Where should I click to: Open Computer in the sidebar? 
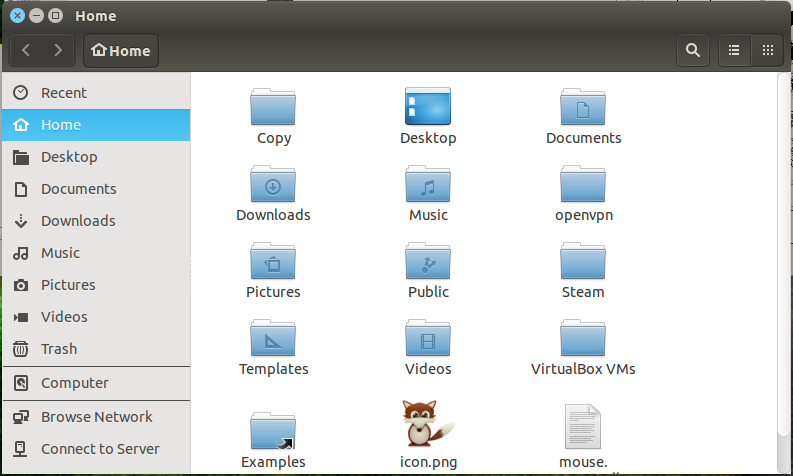coord(96,383)
